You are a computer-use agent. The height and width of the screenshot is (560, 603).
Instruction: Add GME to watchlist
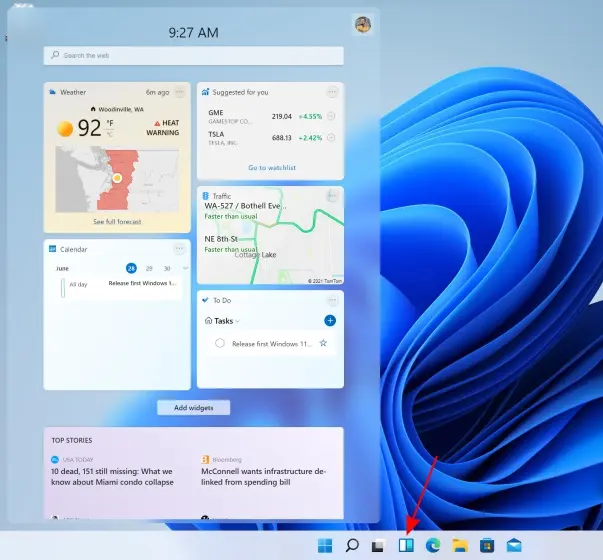(331, 116)
